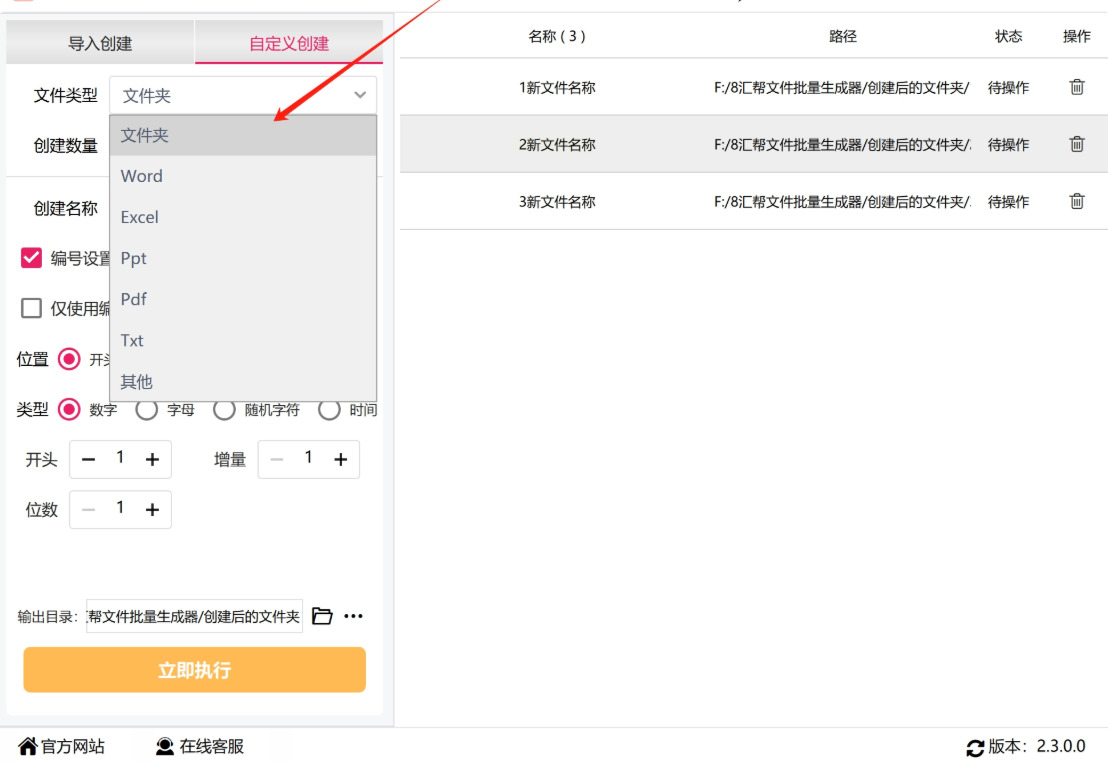Delete row 2新文件名称 with trash icon
The height and width of the screenshot is (762, 1108).
coord(1076,144)
